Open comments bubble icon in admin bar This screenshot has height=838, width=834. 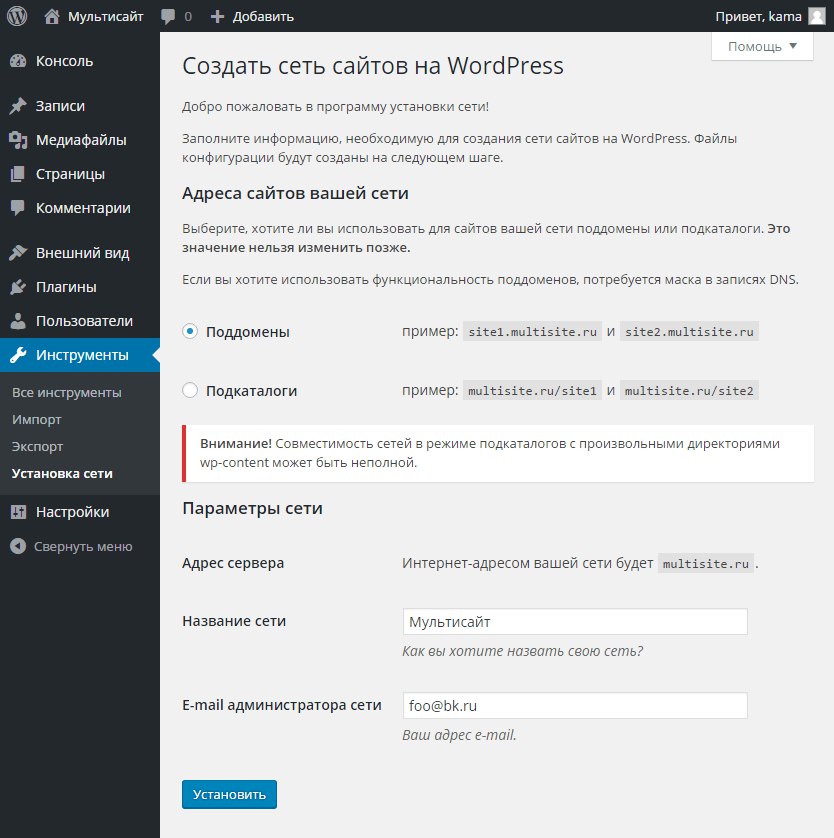point(168,17)
